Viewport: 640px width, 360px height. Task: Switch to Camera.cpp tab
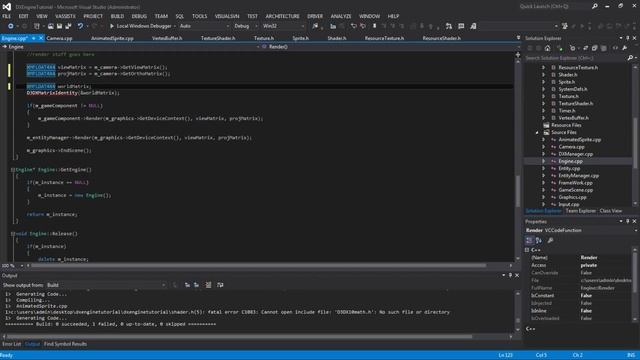coord(59,38)
